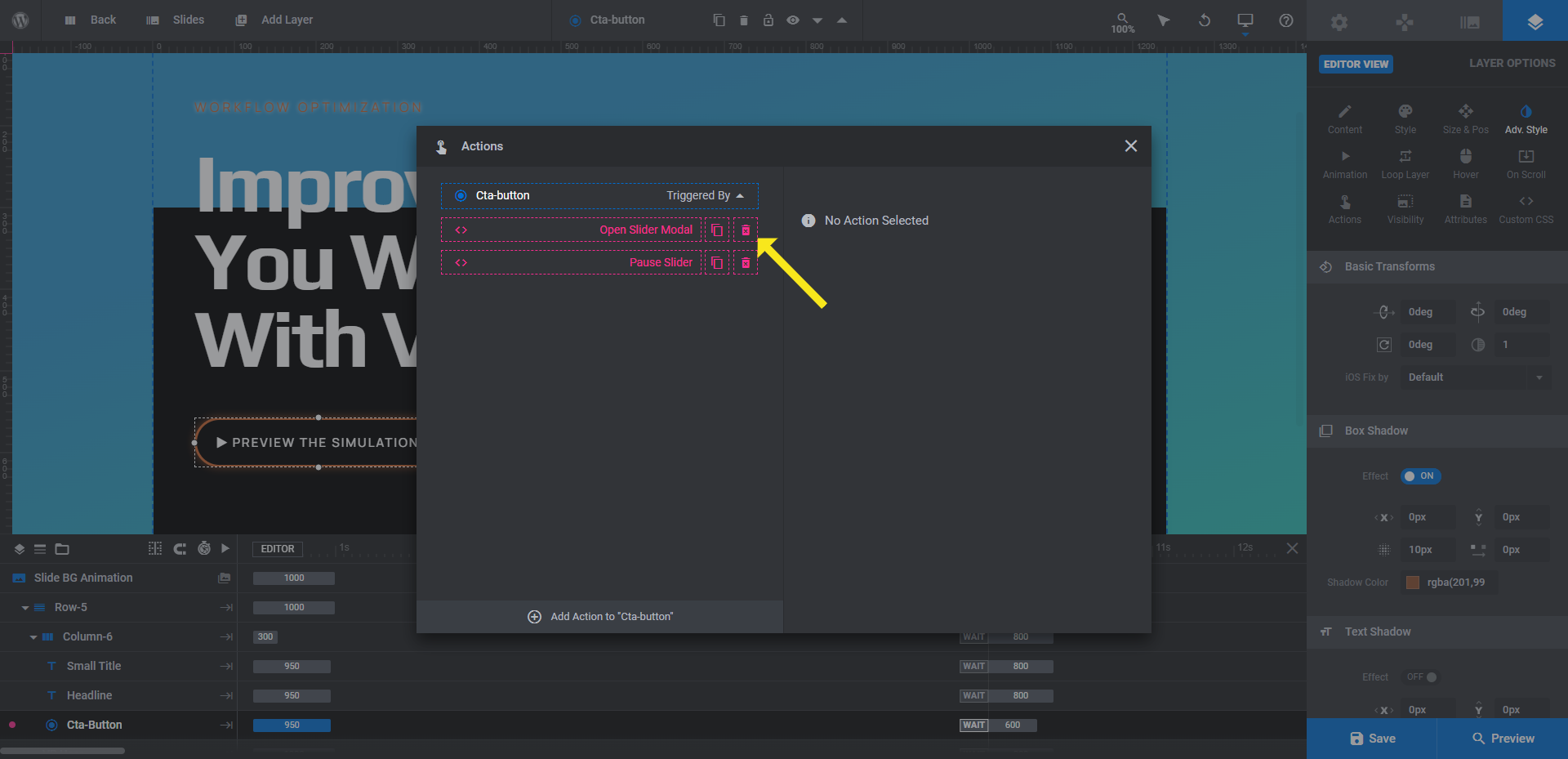Select the Small Title layer row
1568x759 pixels.
[x=118, y=667]
